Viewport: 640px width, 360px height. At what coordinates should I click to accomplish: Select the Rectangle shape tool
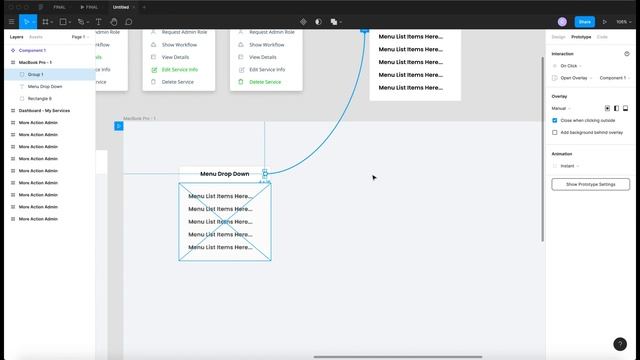[x=63, y=22]
